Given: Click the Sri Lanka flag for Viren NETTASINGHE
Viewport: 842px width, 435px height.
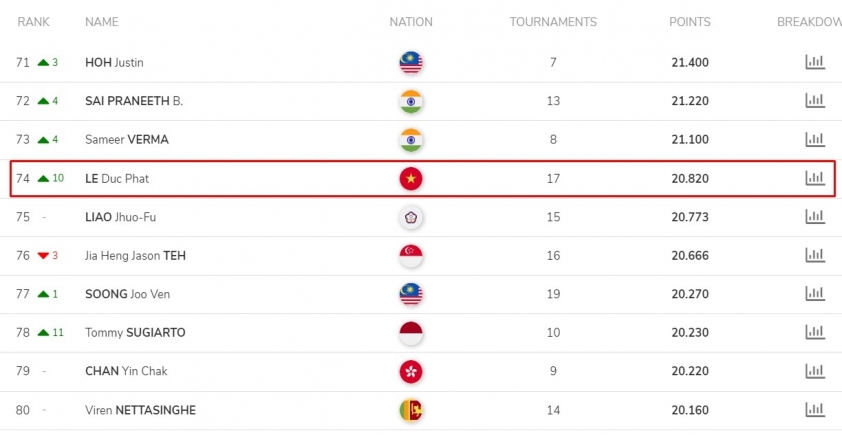Looking at the screenshot, I should [411, 410].
